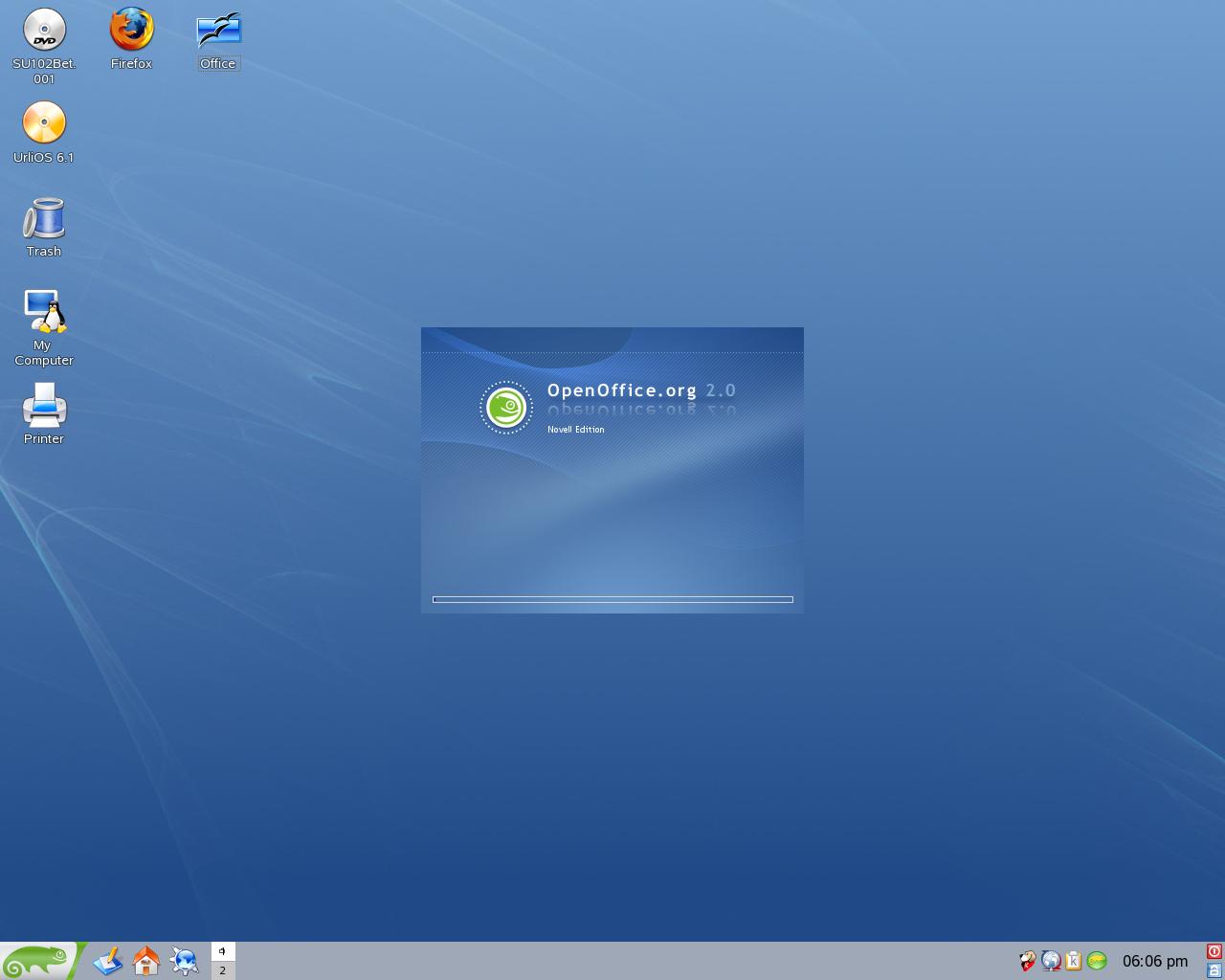
Task: Open the Home folder panel launcher
Action: click(x=146, y=961)
